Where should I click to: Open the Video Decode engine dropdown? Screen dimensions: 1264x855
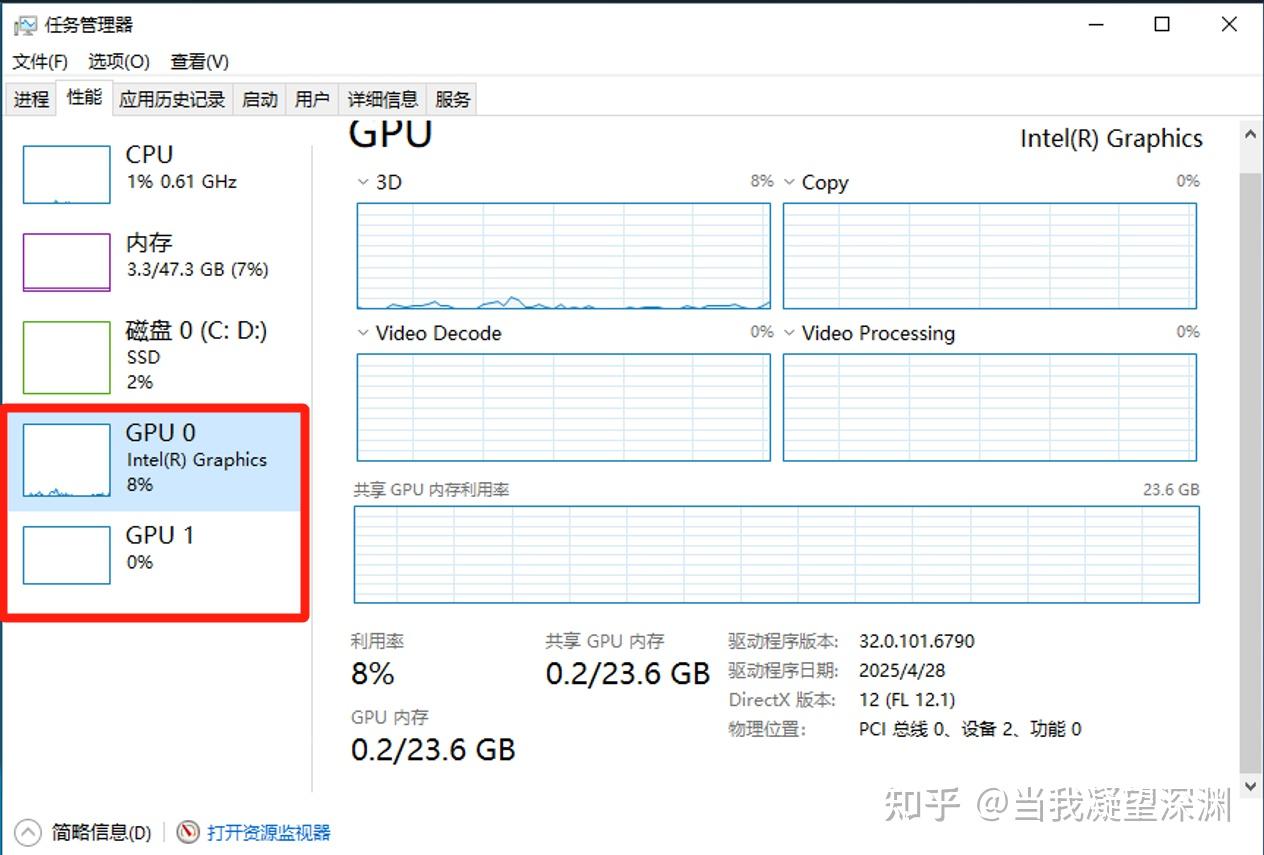362,333
